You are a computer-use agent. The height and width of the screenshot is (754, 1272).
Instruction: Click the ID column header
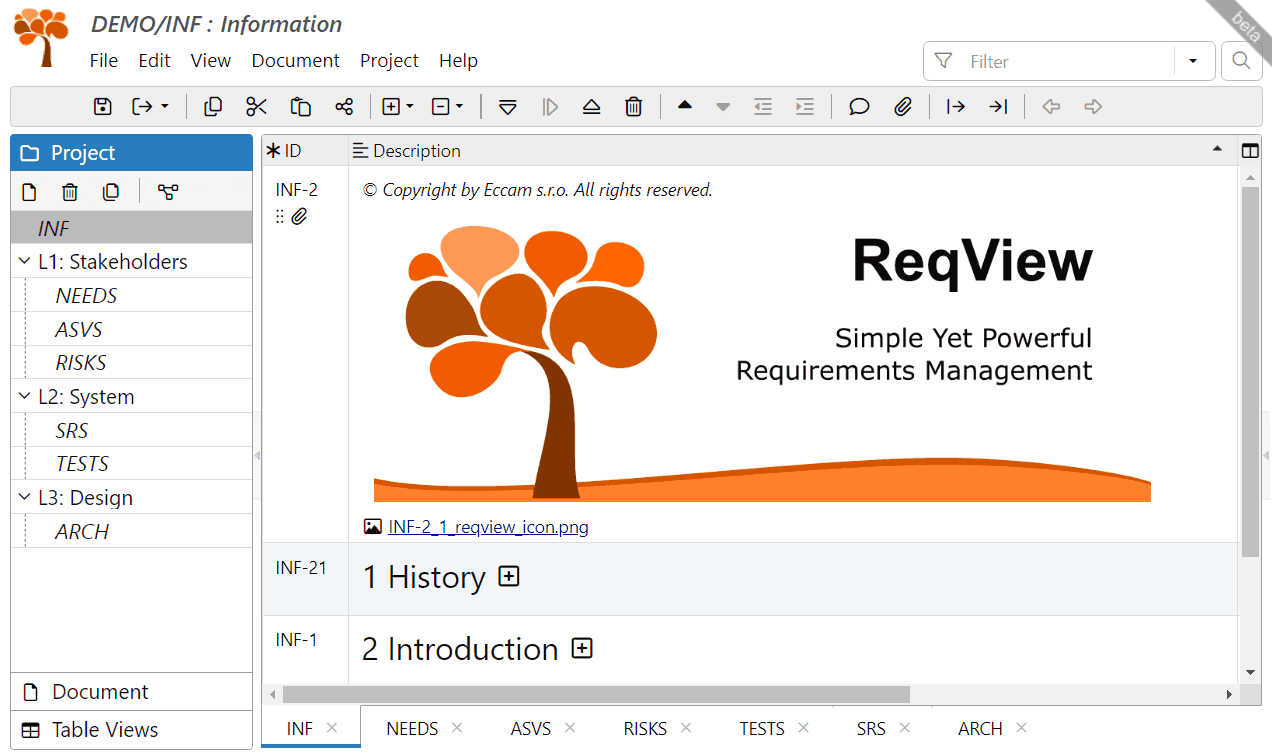305,151
